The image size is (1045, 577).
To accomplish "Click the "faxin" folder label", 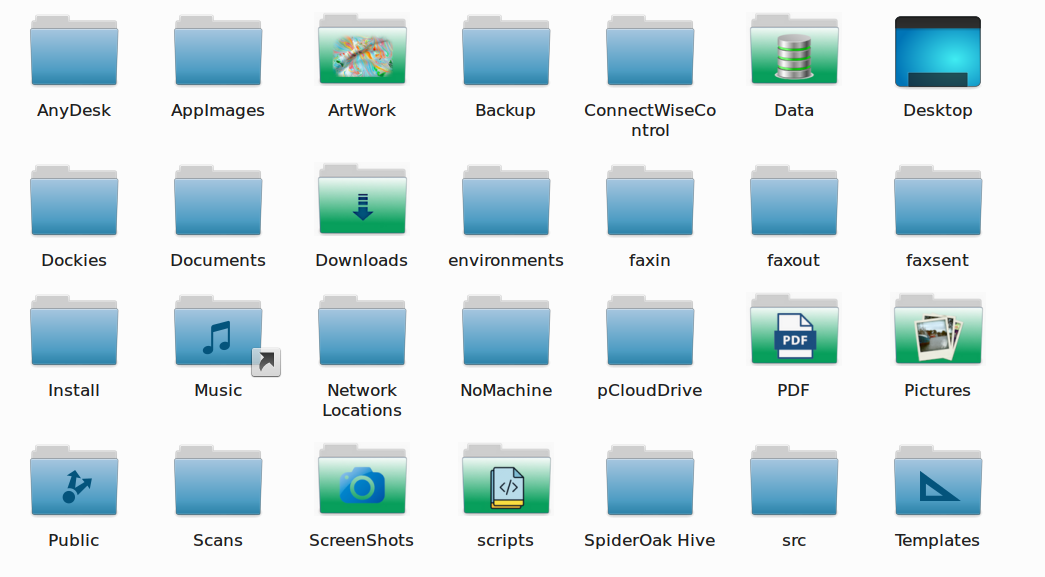I will point(650,261).
